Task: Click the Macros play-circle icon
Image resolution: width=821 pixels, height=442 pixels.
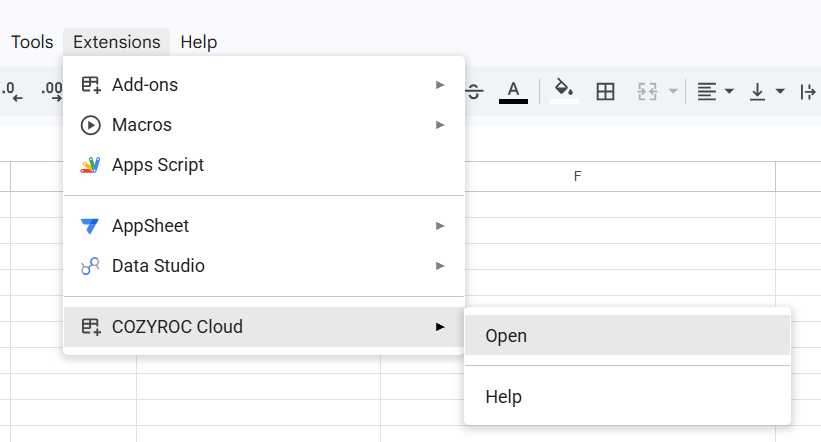Action: point(91,125)
